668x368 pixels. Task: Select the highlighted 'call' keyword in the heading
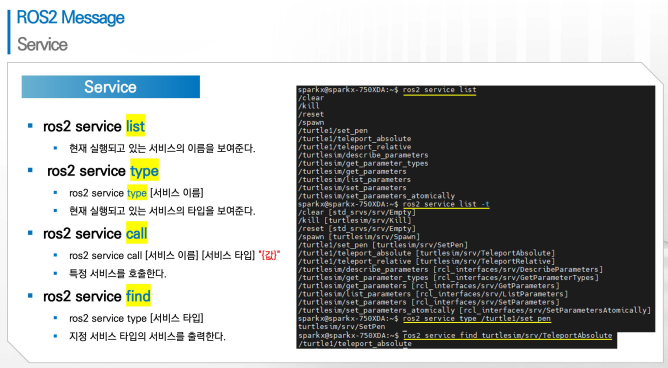pyautogui.click(x=137, y=233)
